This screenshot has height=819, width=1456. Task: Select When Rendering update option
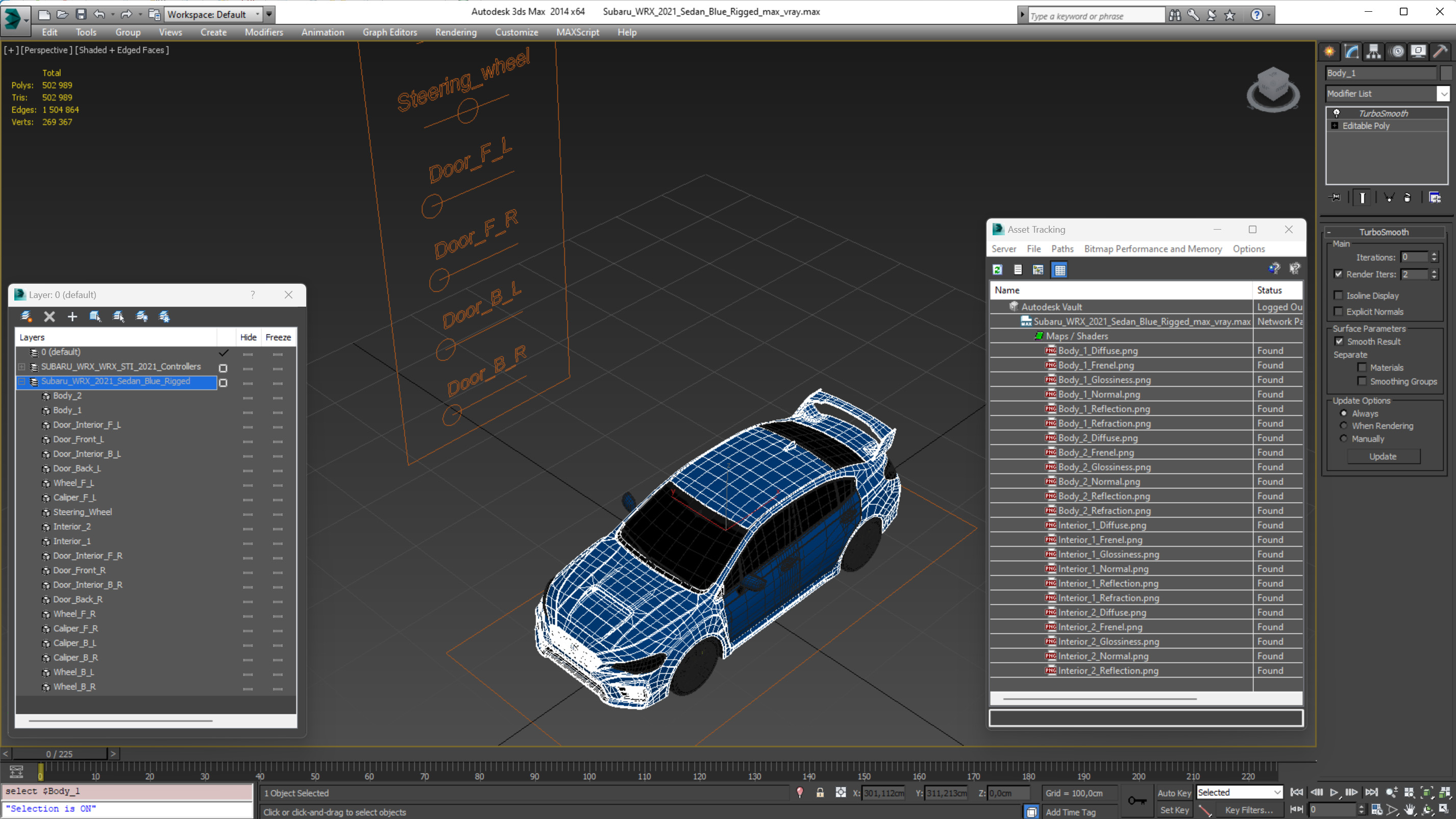click(1344, 426)
